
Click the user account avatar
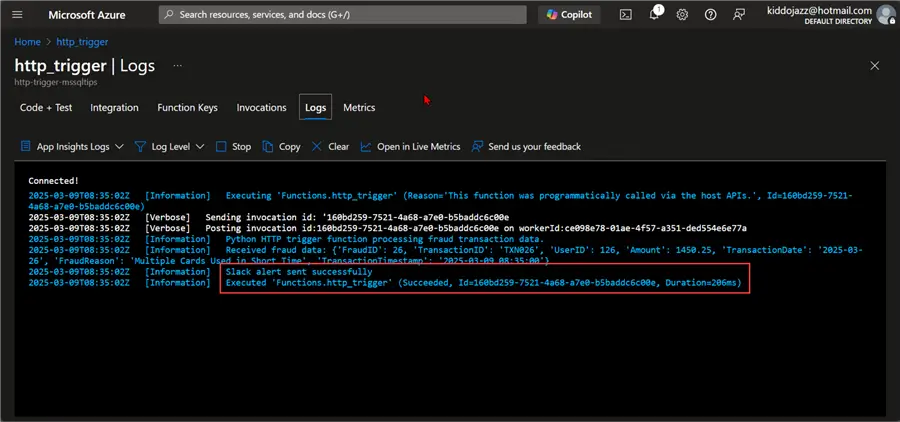click(x=886, y=15)
